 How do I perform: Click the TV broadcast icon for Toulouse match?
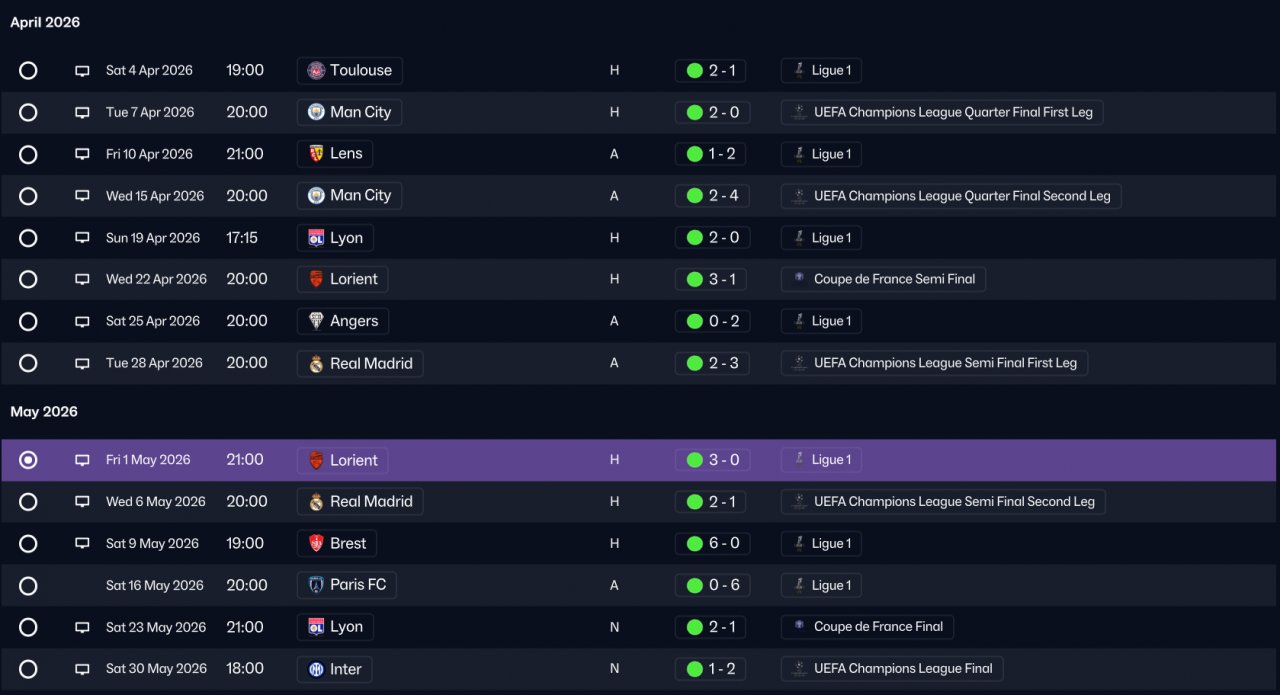point(82,71)
